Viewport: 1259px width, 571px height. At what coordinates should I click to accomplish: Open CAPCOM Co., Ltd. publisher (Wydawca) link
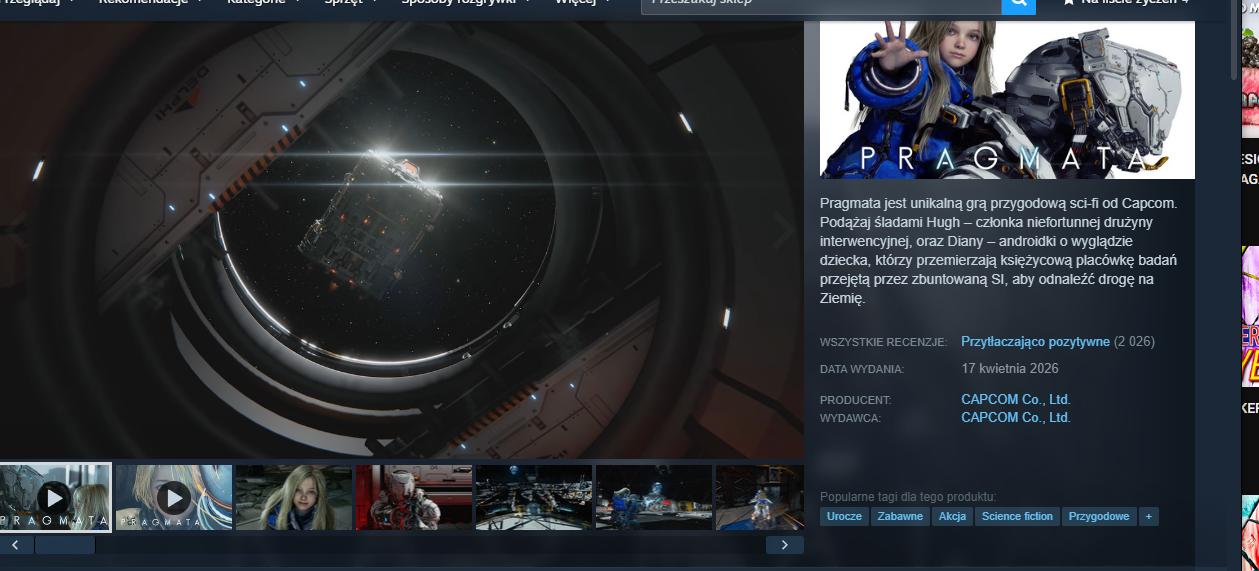[1016, 418]
